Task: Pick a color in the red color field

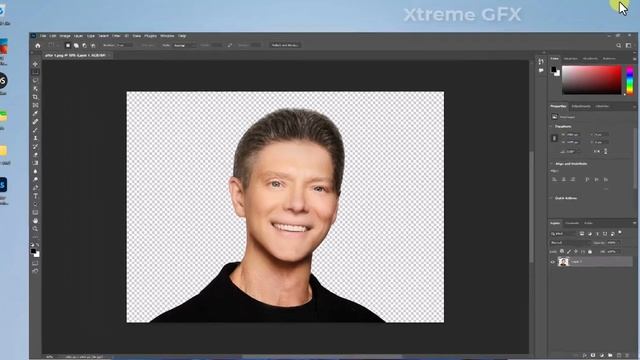Action: click(x=592, y=80)
